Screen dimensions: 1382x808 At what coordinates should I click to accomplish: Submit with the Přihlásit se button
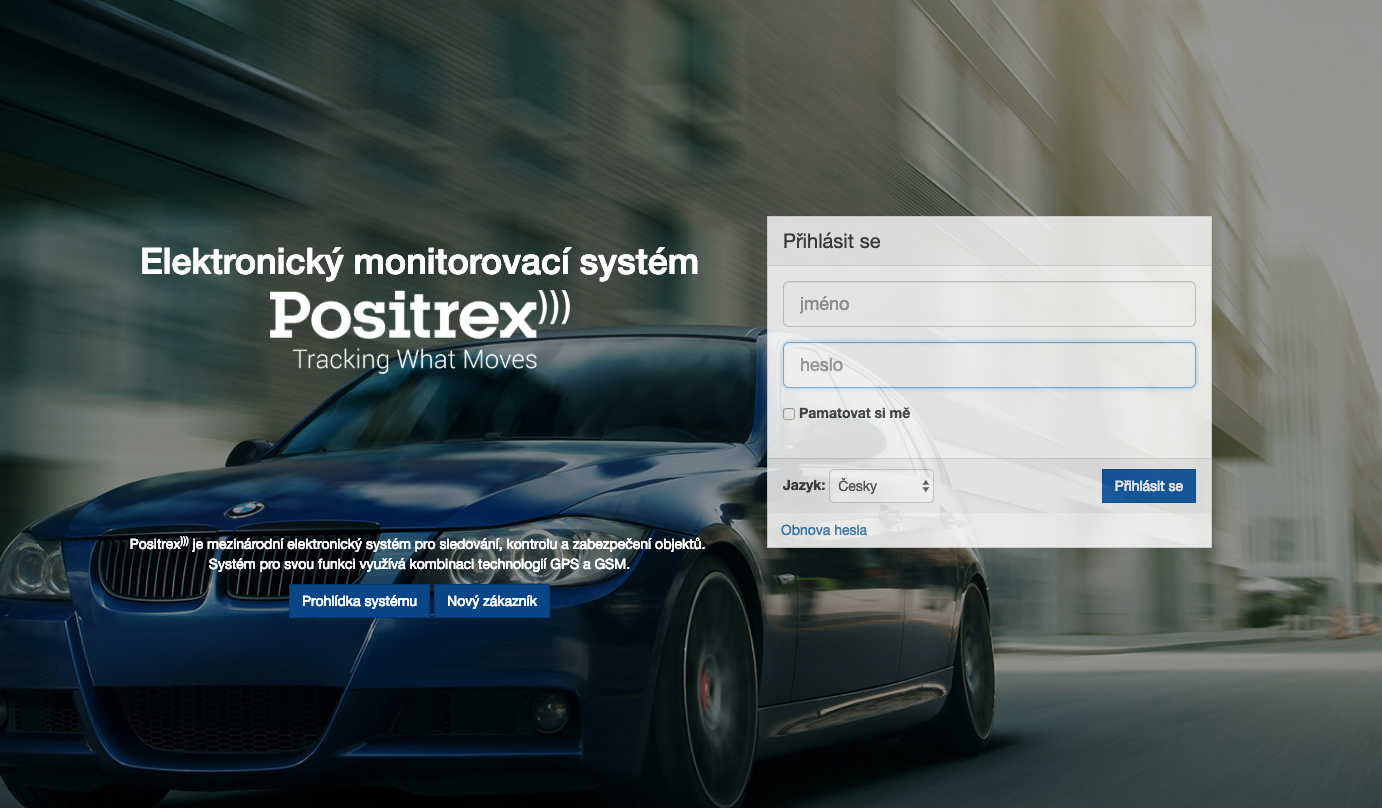click(1149, 486)
